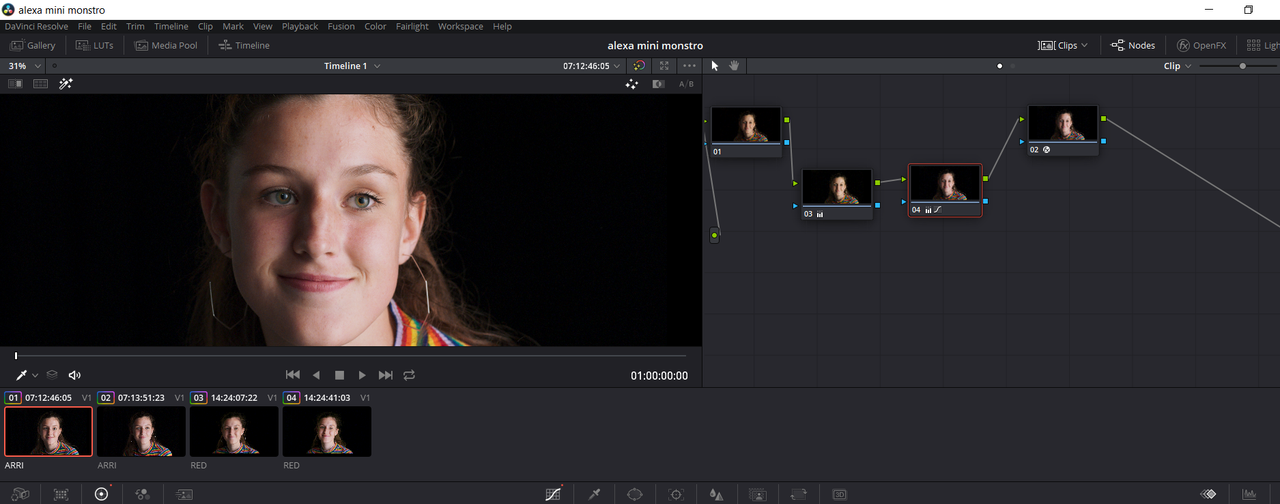Toggle the Nodes panel button
The height and width of the screenshot is (504, 1280).
[x=1132, y=45]
